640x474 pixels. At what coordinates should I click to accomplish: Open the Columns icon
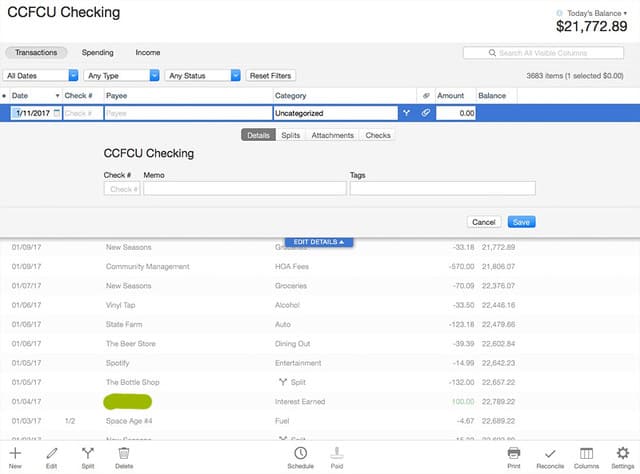[x=587, y=453]
